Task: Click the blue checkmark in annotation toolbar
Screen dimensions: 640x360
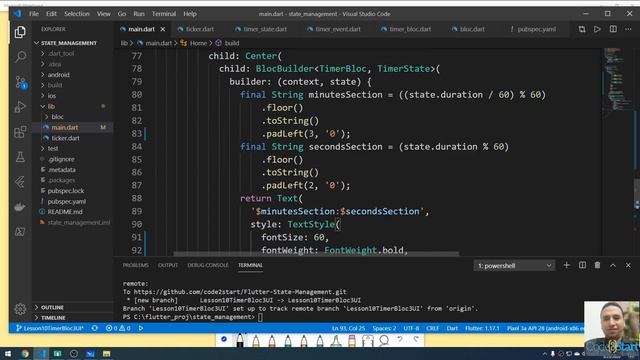Action: click(x=224, y=339)
